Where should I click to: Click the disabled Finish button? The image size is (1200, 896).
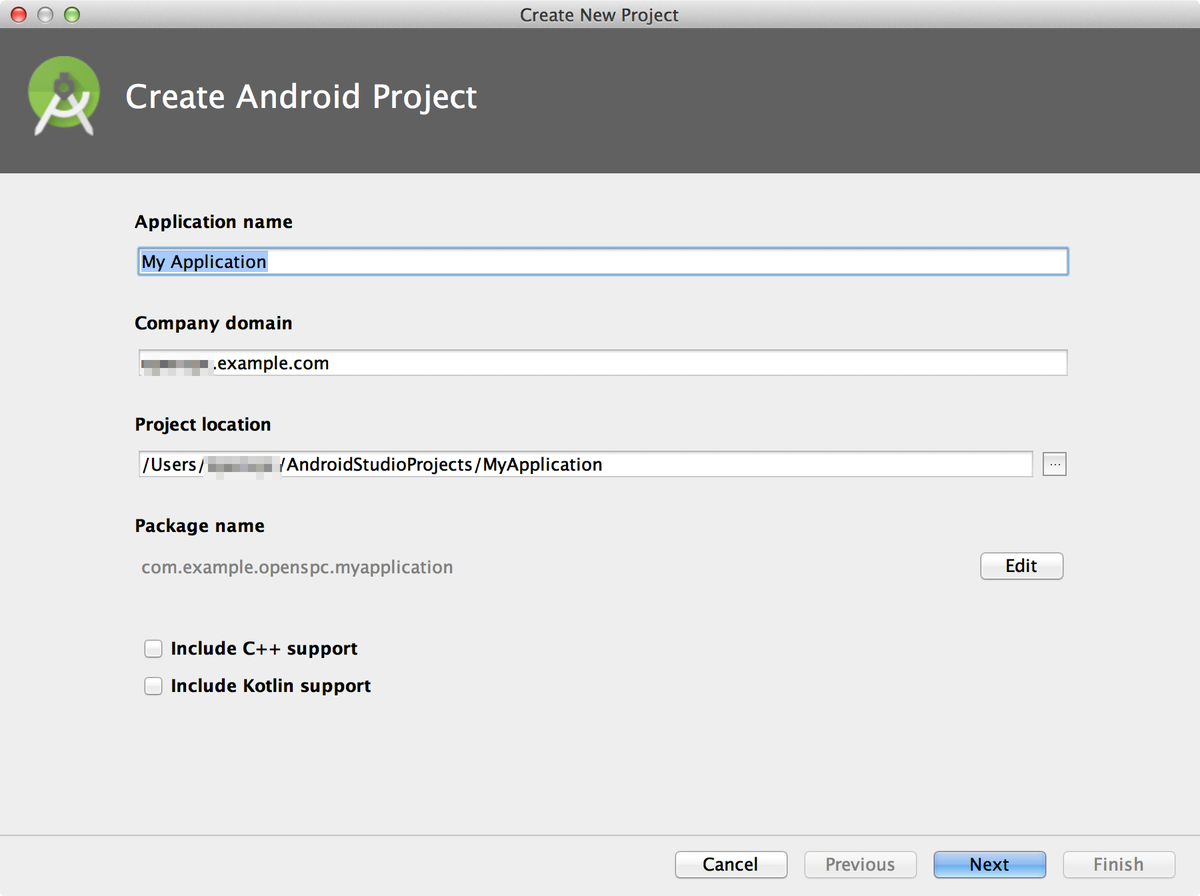[x=1118, y=864]
